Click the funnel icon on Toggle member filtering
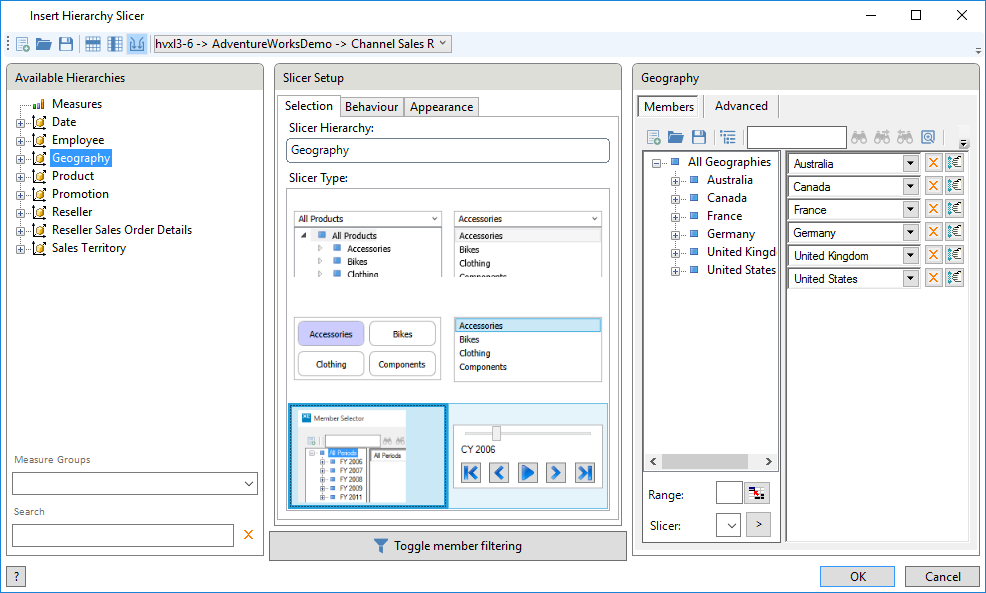Image resolution: width=986 pixels, height=593 pixels. 381,546
